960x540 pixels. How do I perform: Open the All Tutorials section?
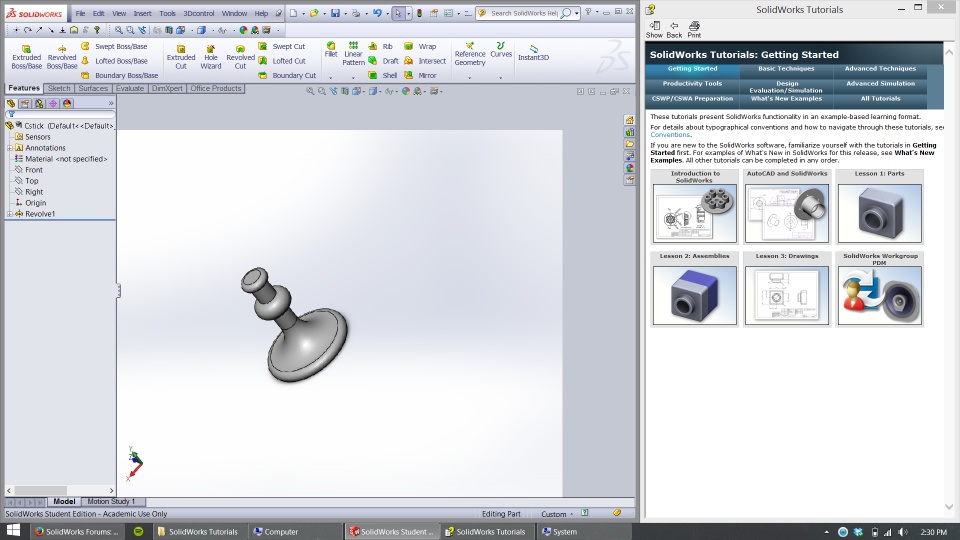[880, 99]
